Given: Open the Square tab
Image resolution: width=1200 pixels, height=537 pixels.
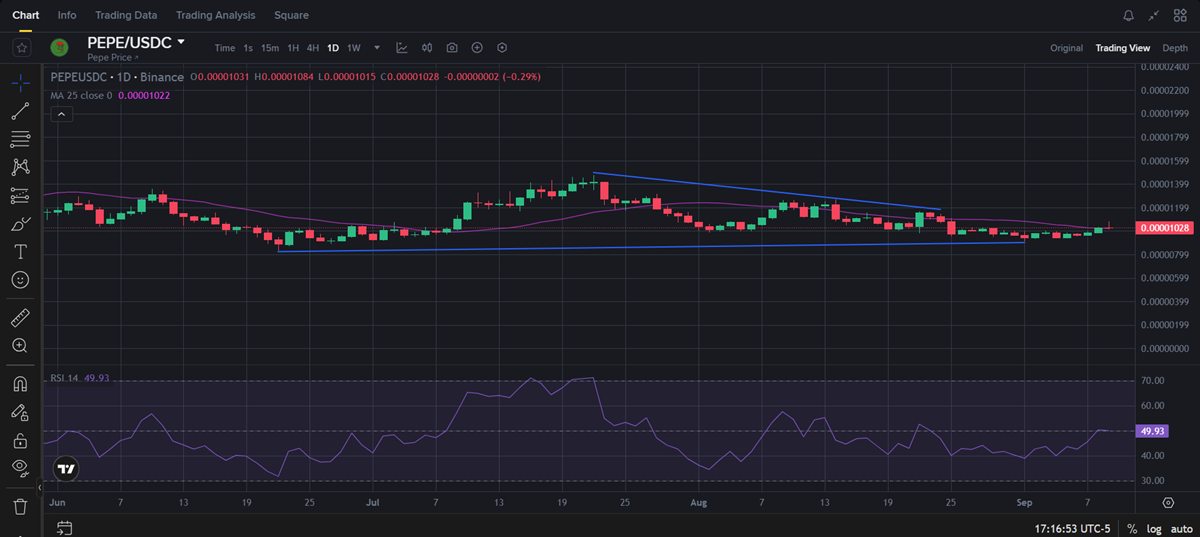Looking at the screenshot, I should [x=291, y=15].
